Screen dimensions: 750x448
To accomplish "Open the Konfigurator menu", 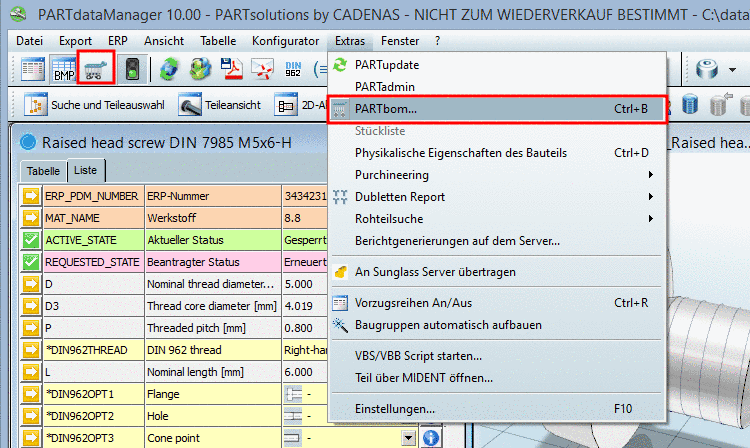I will [285, 41].
